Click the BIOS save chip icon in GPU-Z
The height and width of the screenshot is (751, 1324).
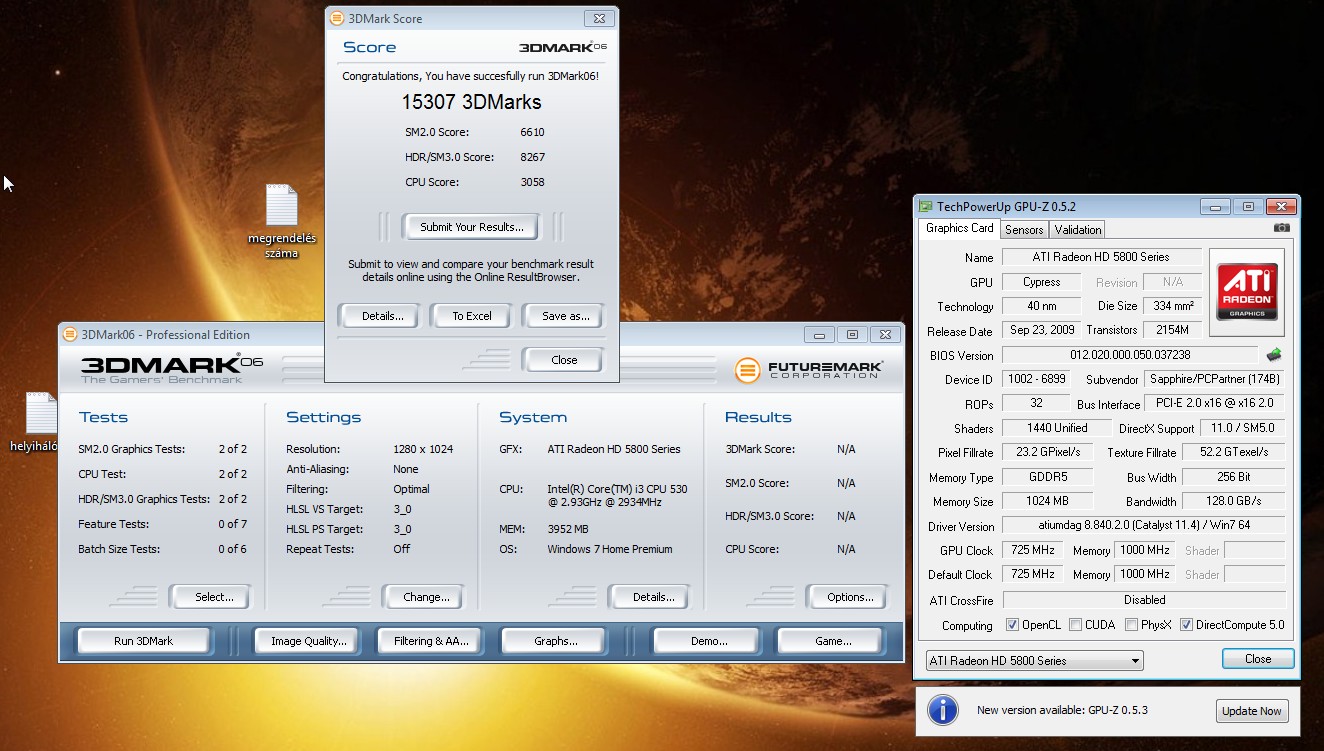click(1274, 355)
